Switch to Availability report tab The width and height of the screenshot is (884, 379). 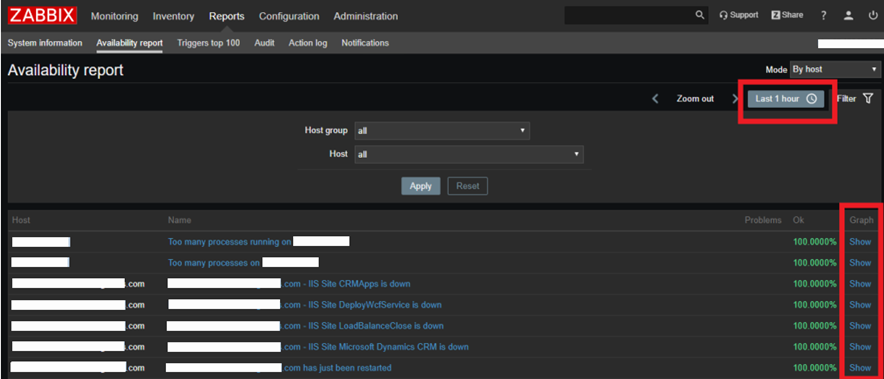pos(130,43)
